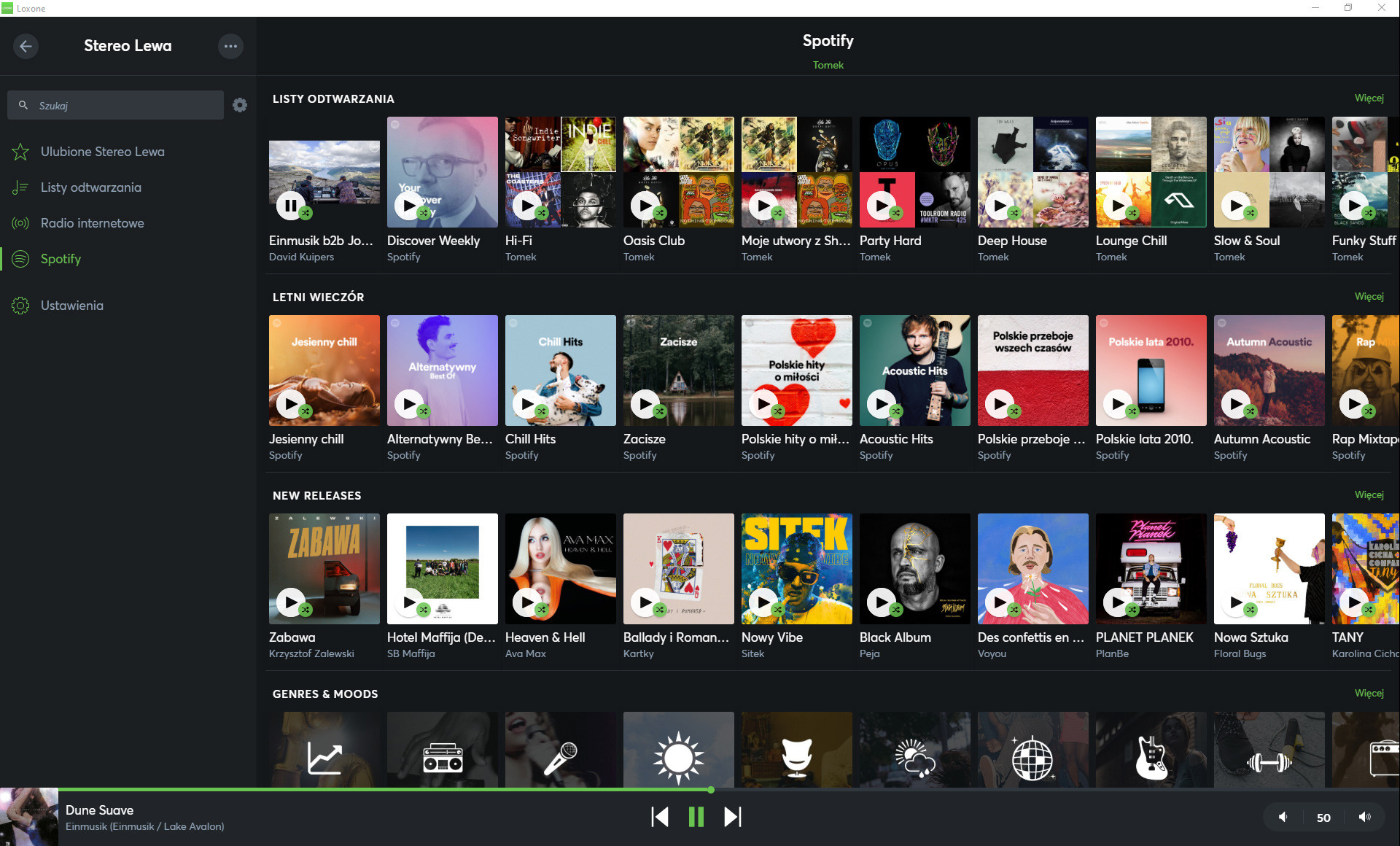This screenshot has width=1400, height=846.
Task: Play the Party Hard playlist
Action: 881,206
